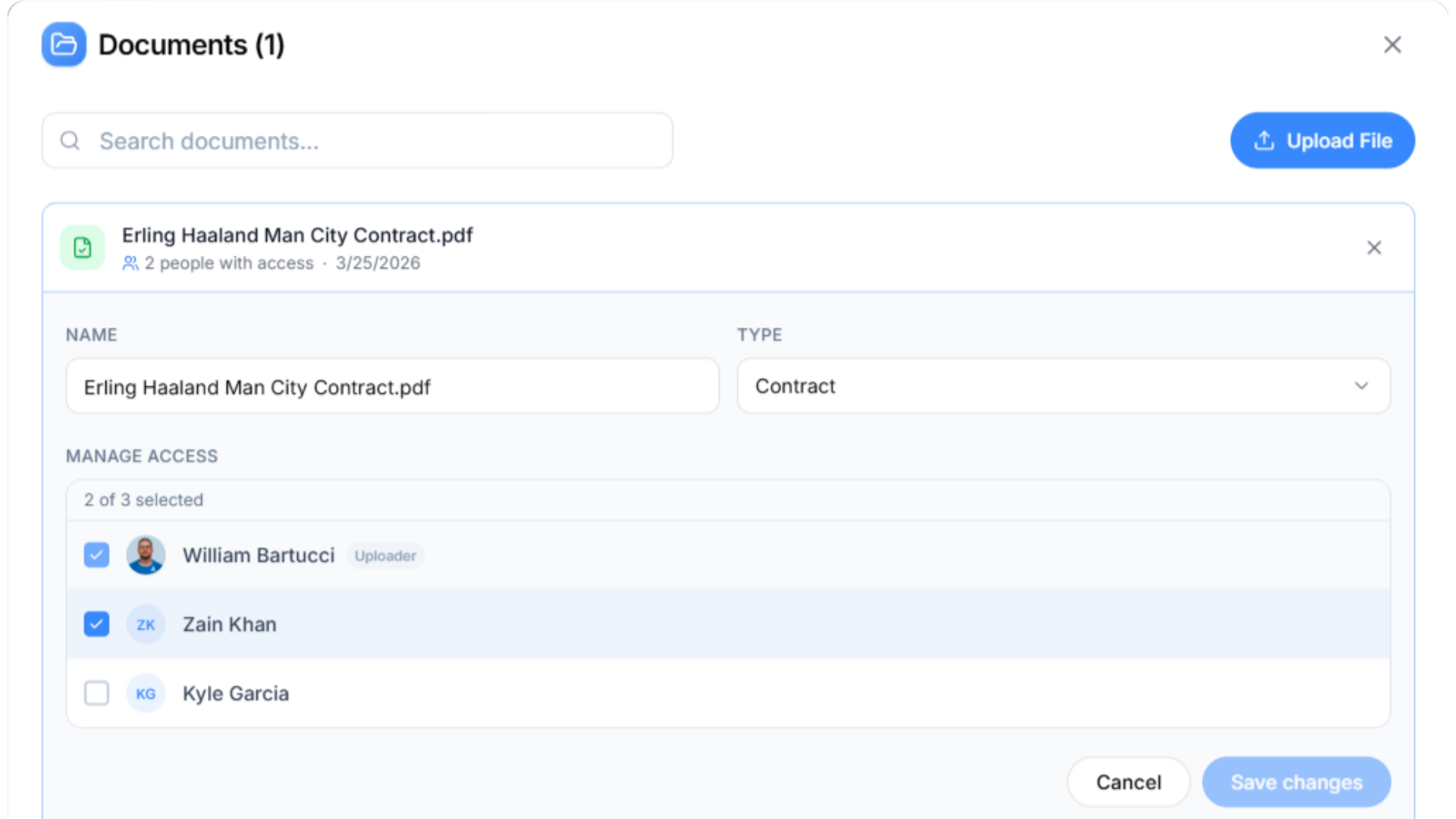Image resolution: width=1456 pixels, height=819 pixels.
Task: Click Zain Khan's ZK avatar
Action: 146,624
